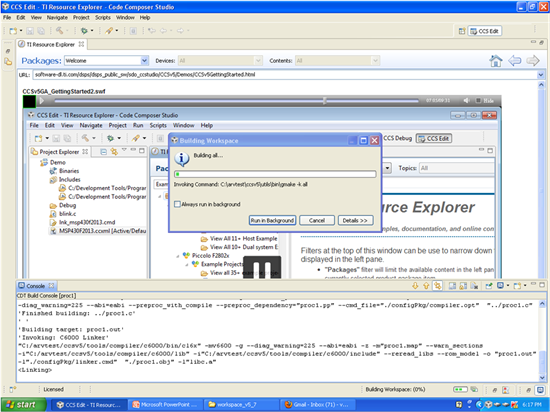Toggle Scroll Lock in the console toolbar

(463, 286)
